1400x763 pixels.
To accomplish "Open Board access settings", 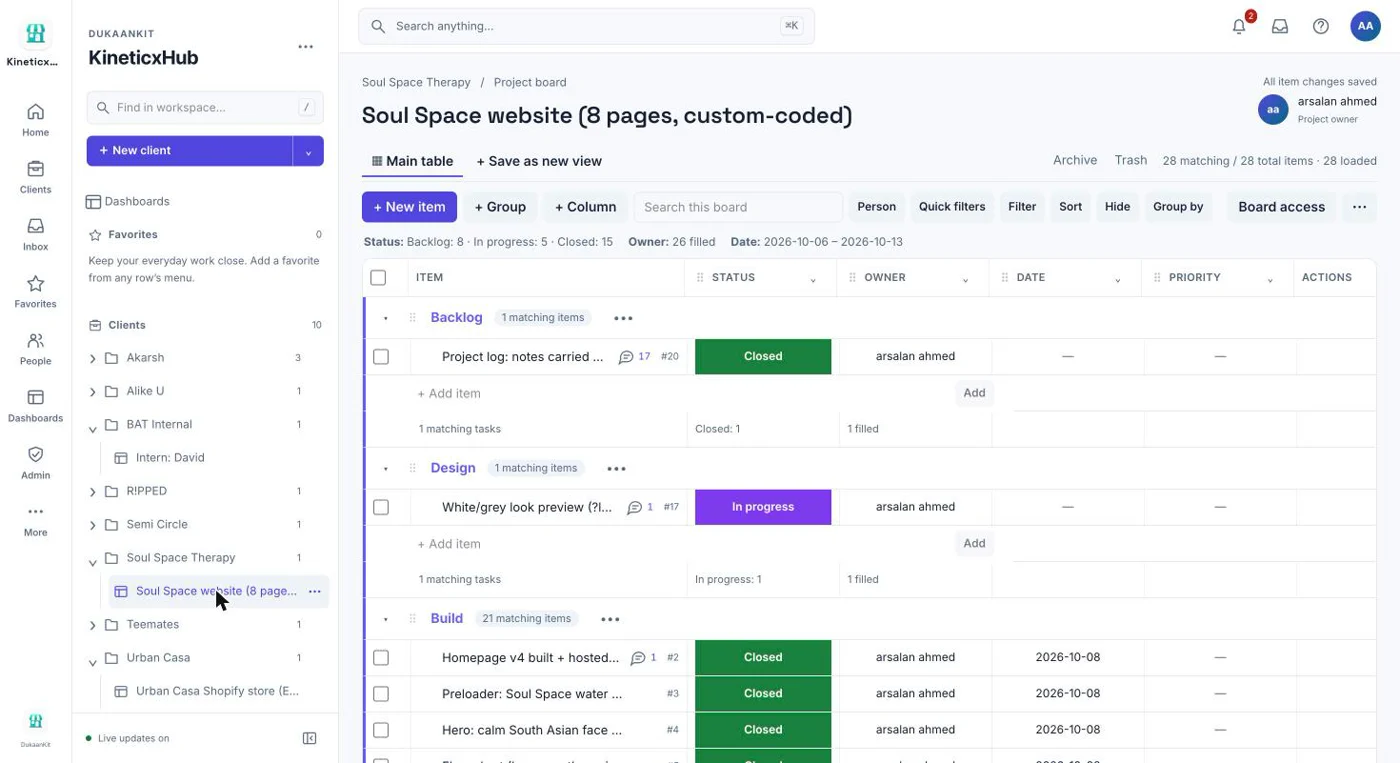I will tap(1281, 207).
